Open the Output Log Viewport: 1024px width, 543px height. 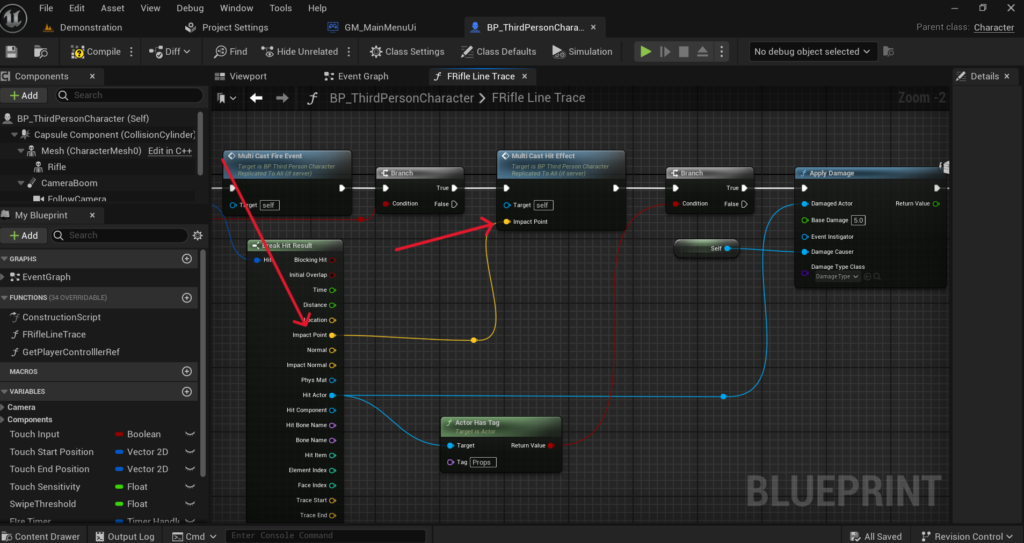125,536
